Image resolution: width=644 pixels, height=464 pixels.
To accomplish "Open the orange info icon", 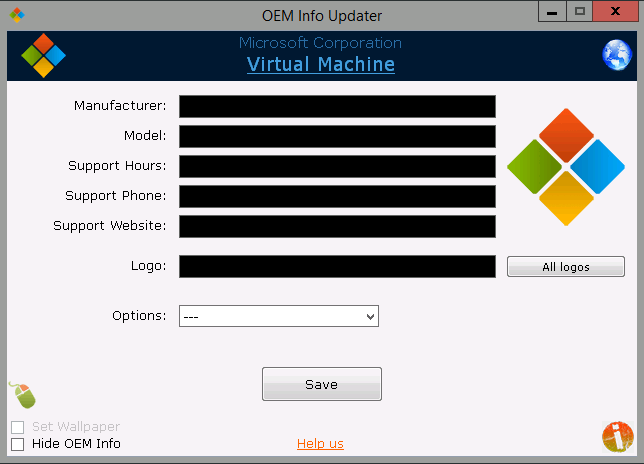I will (618, 437).
